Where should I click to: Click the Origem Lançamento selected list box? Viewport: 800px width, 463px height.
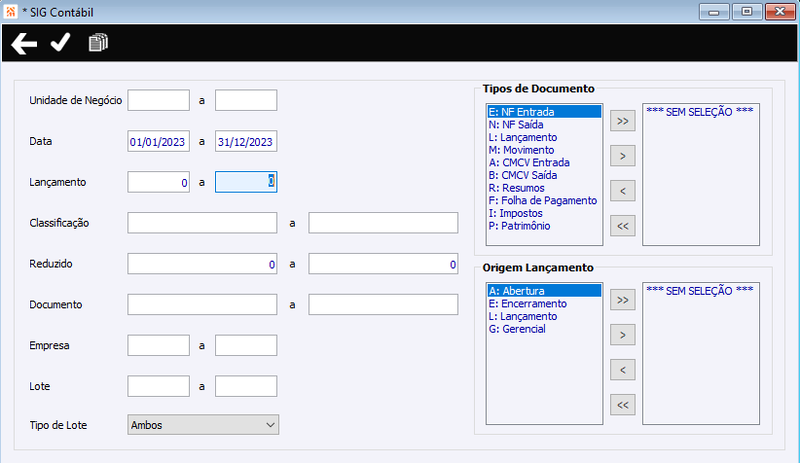[x=701, y=353]
